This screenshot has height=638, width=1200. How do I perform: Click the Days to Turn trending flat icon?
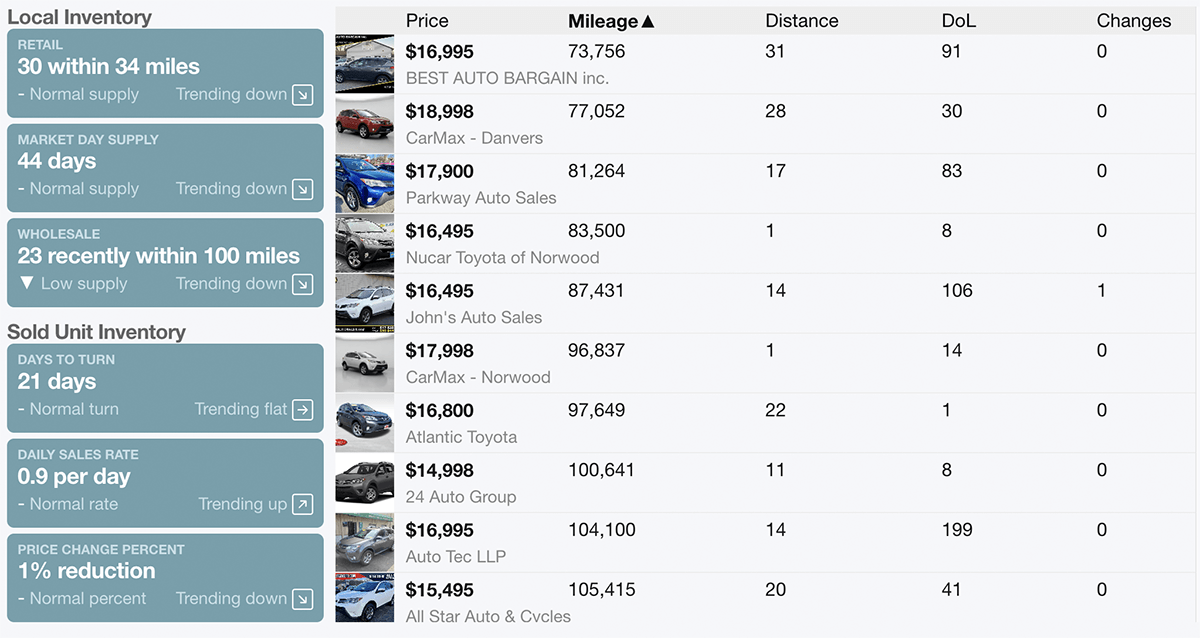302,409
